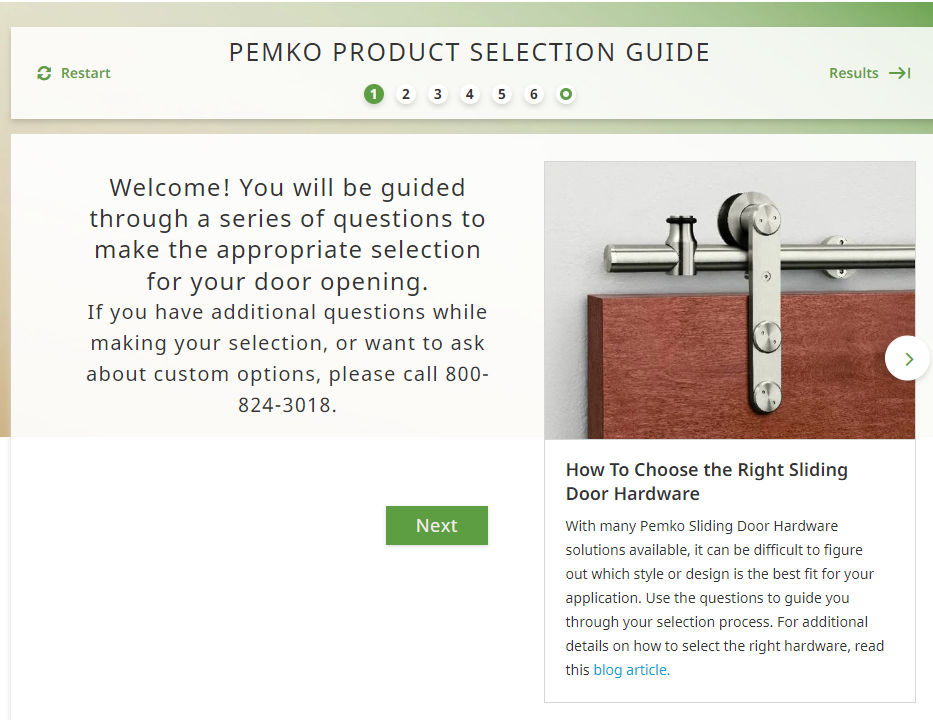This screenshot has width=933, height=720.
Task: Click the sliding door hardware product photo
Action: [729, 298]
